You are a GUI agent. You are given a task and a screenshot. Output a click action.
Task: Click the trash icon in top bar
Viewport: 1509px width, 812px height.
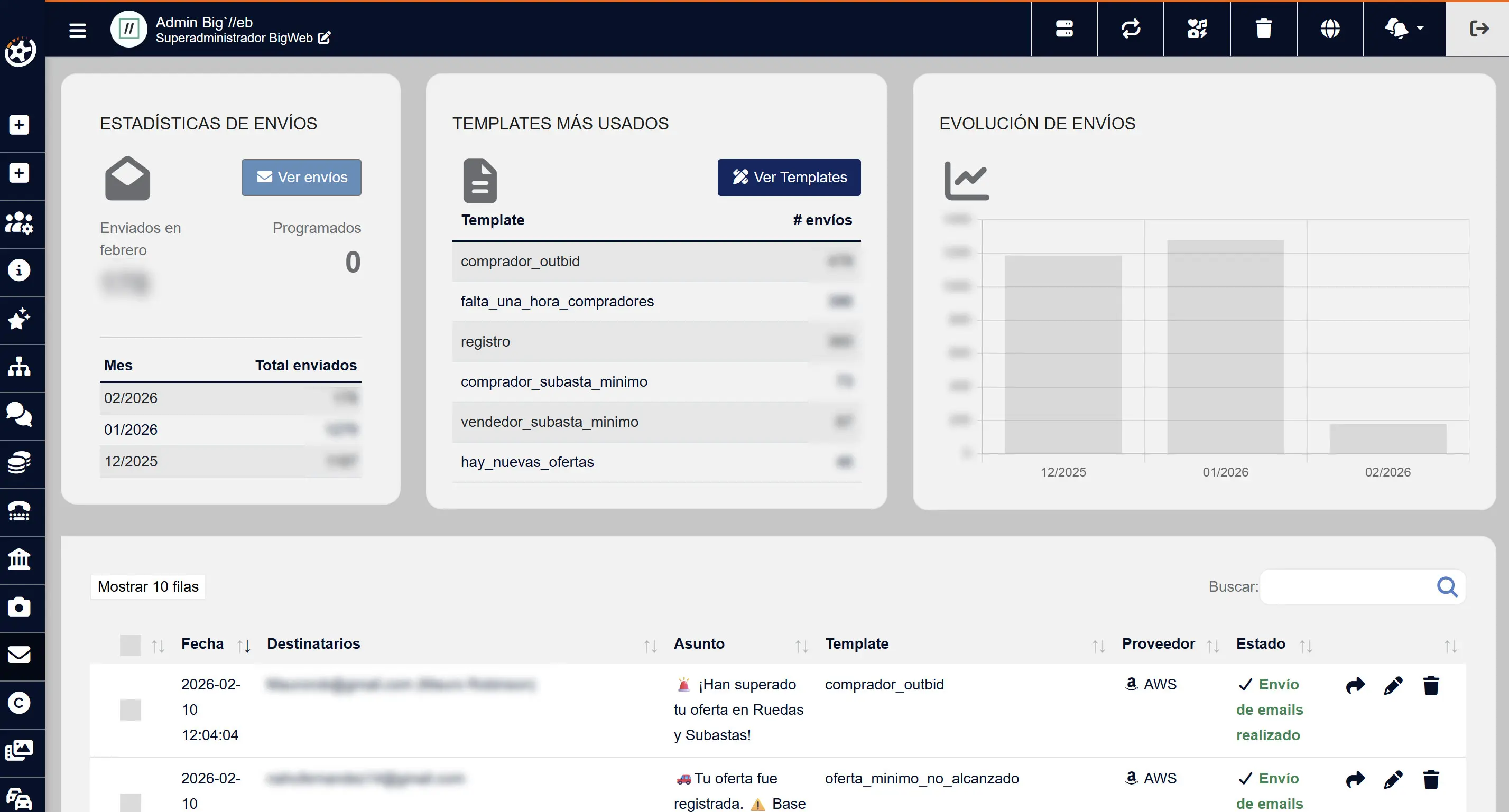click(x=1264, y=29)
